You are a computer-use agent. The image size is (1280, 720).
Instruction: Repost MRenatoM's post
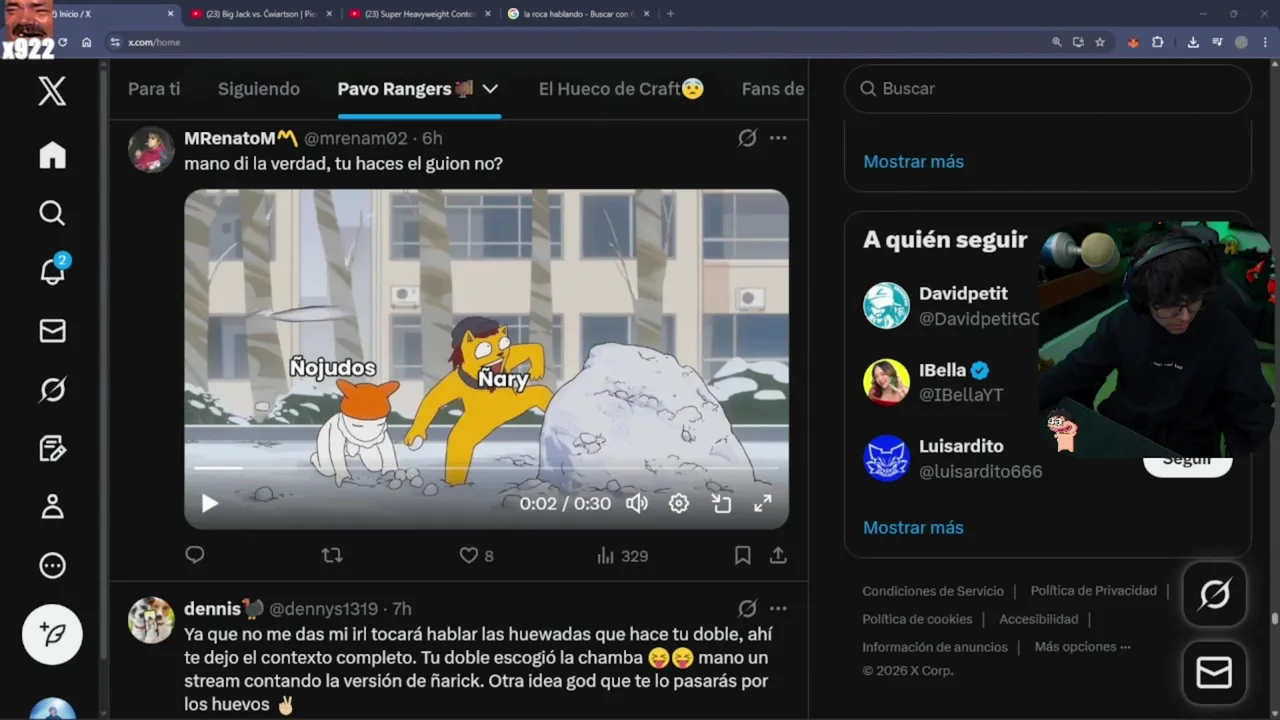pyautogui.click(x=332, y=555)
